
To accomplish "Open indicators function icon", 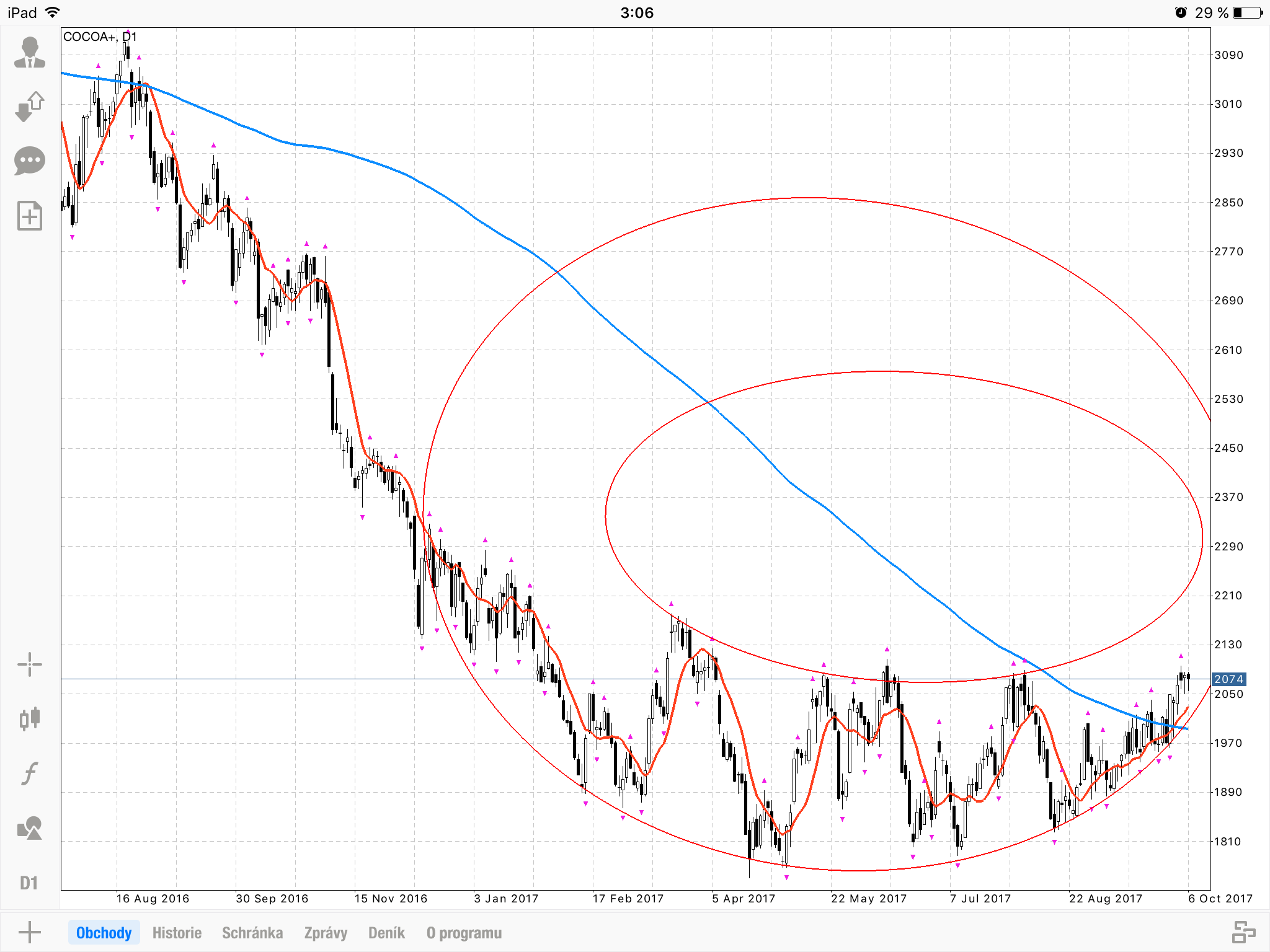I will 30,773.
